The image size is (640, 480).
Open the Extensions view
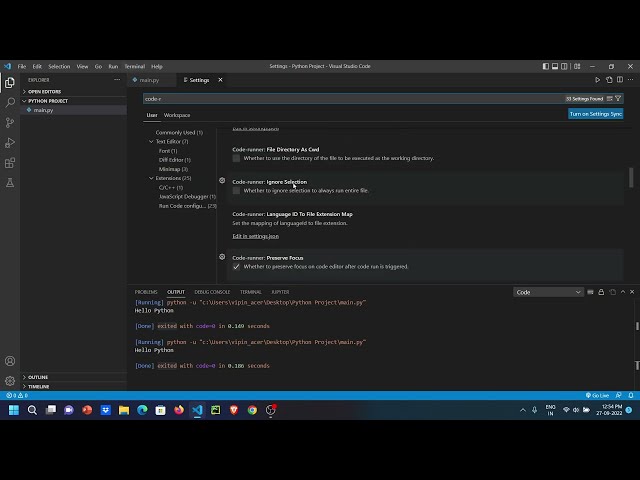10,163
